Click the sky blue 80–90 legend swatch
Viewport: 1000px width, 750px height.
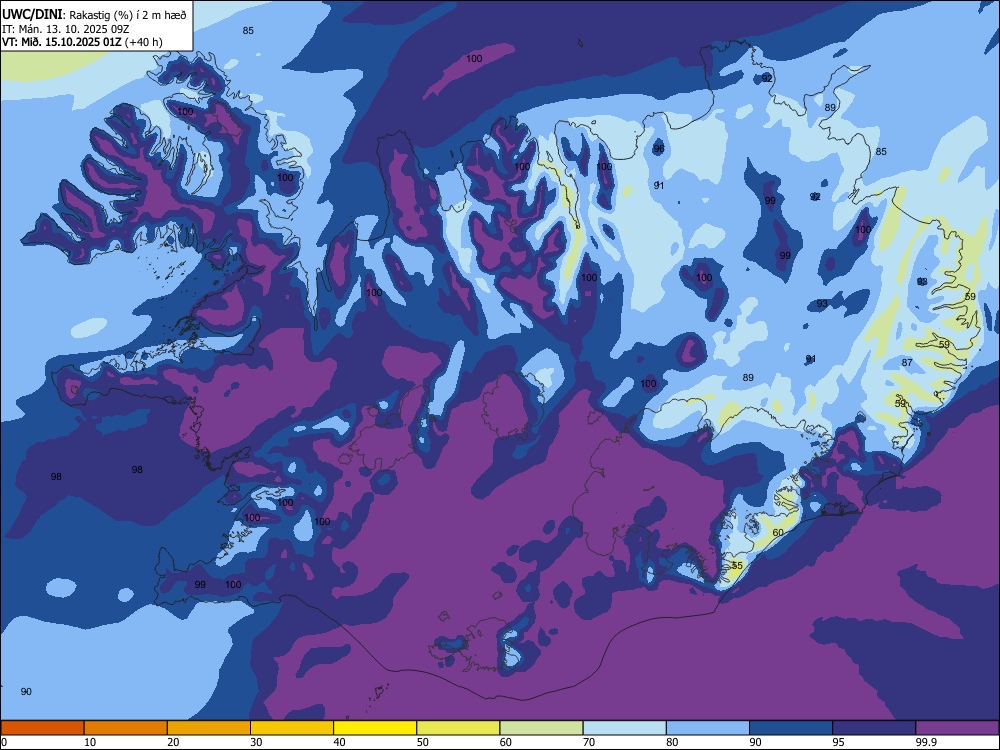708,728
